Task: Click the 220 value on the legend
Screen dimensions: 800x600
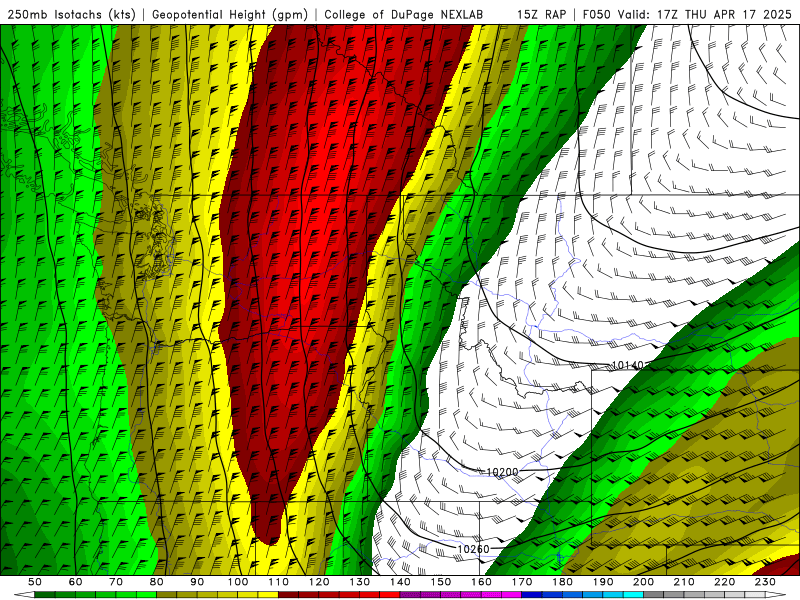Action: pos(725,582)
